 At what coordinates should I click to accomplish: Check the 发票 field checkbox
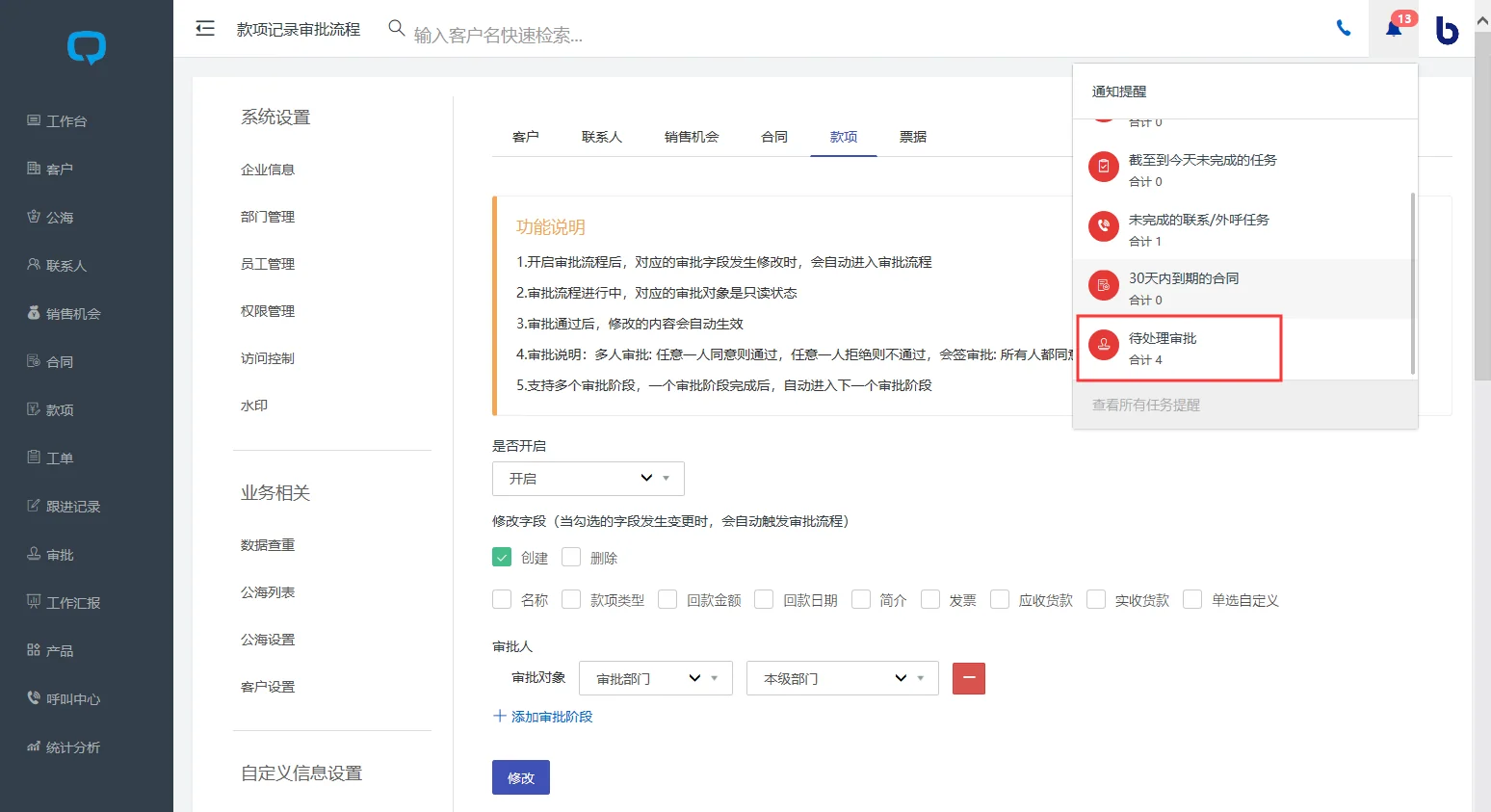click(930, 600)
